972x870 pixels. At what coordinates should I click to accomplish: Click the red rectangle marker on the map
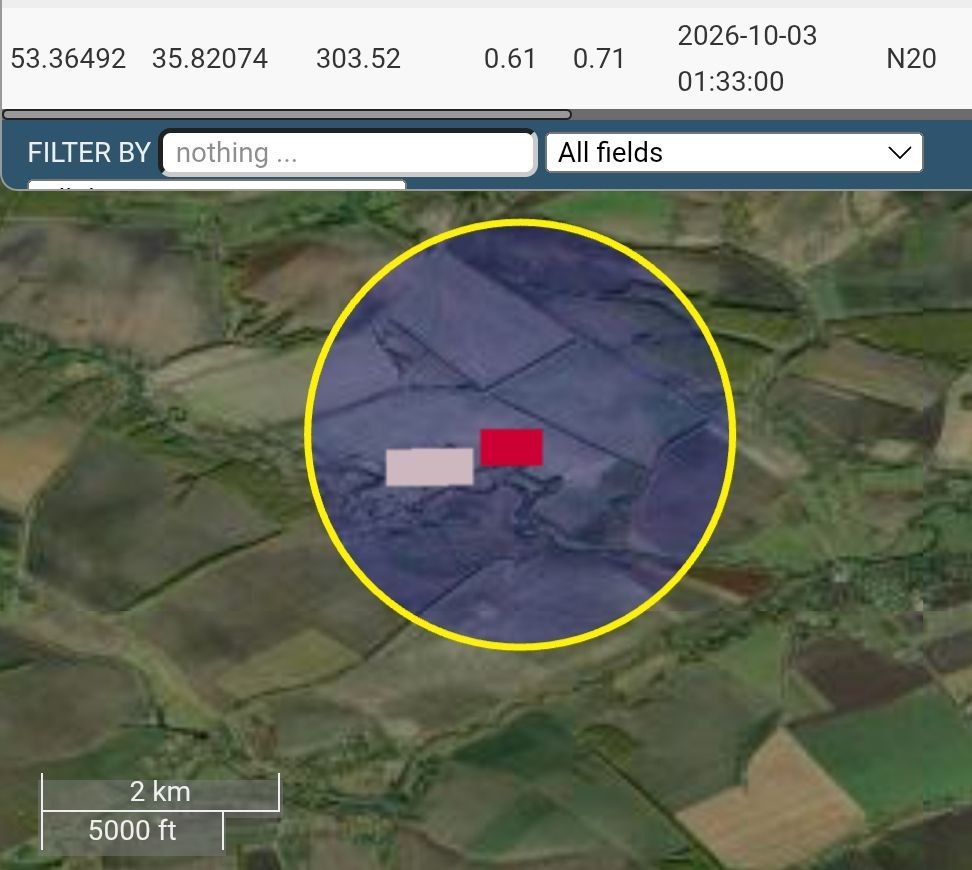tap(511, 447)
